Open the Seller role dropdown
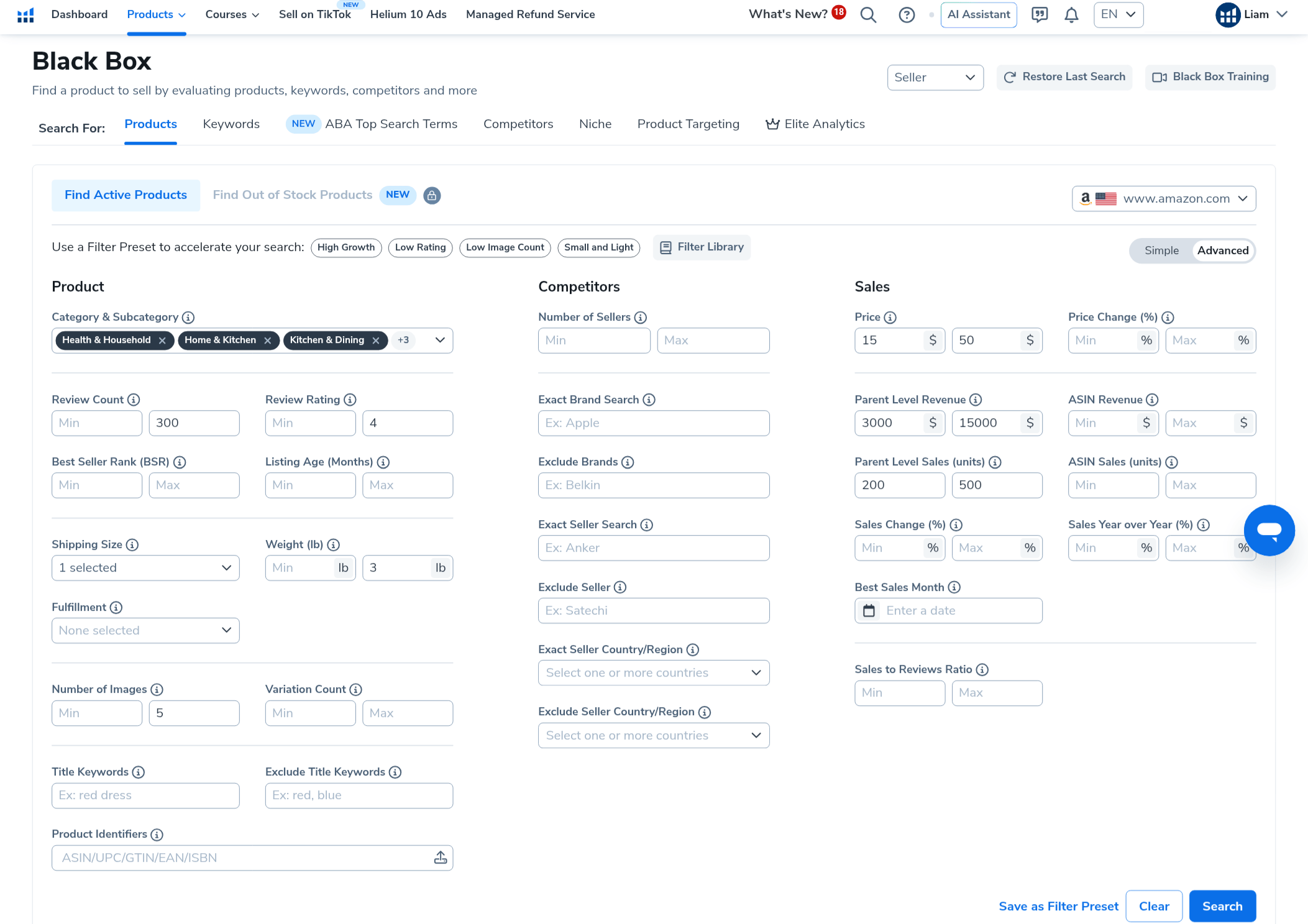Viewport: 1308px width, 924px height. pyautogui.click(x=935, y=78)
